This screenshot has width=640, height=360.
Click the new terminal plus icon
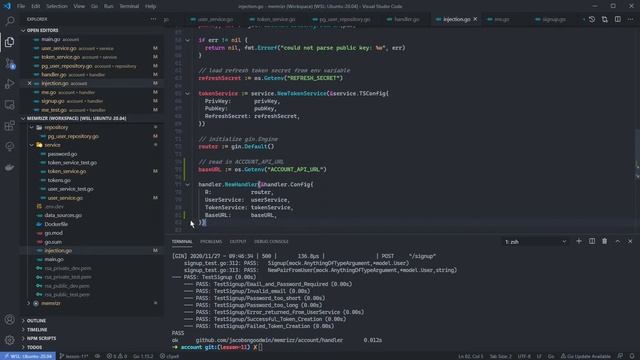(579, 241)
